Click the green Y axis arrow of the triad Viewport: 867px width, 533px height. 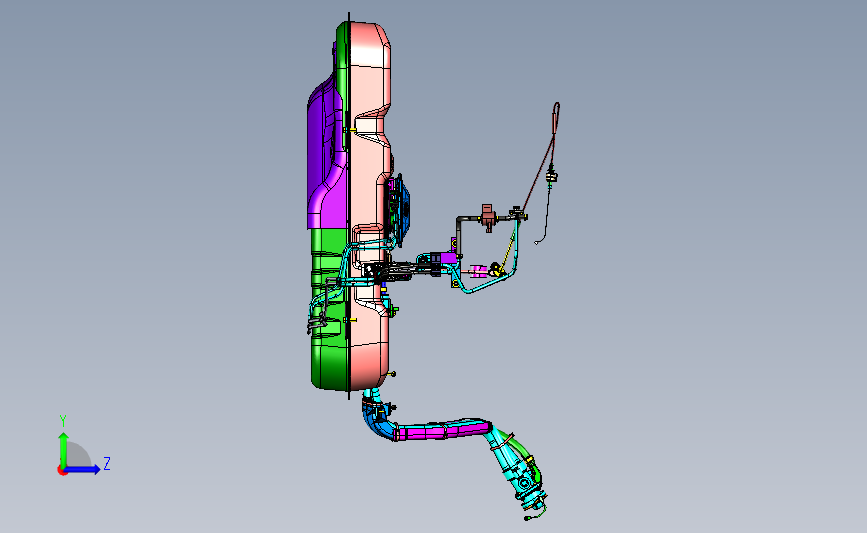[x=64, y=449]
